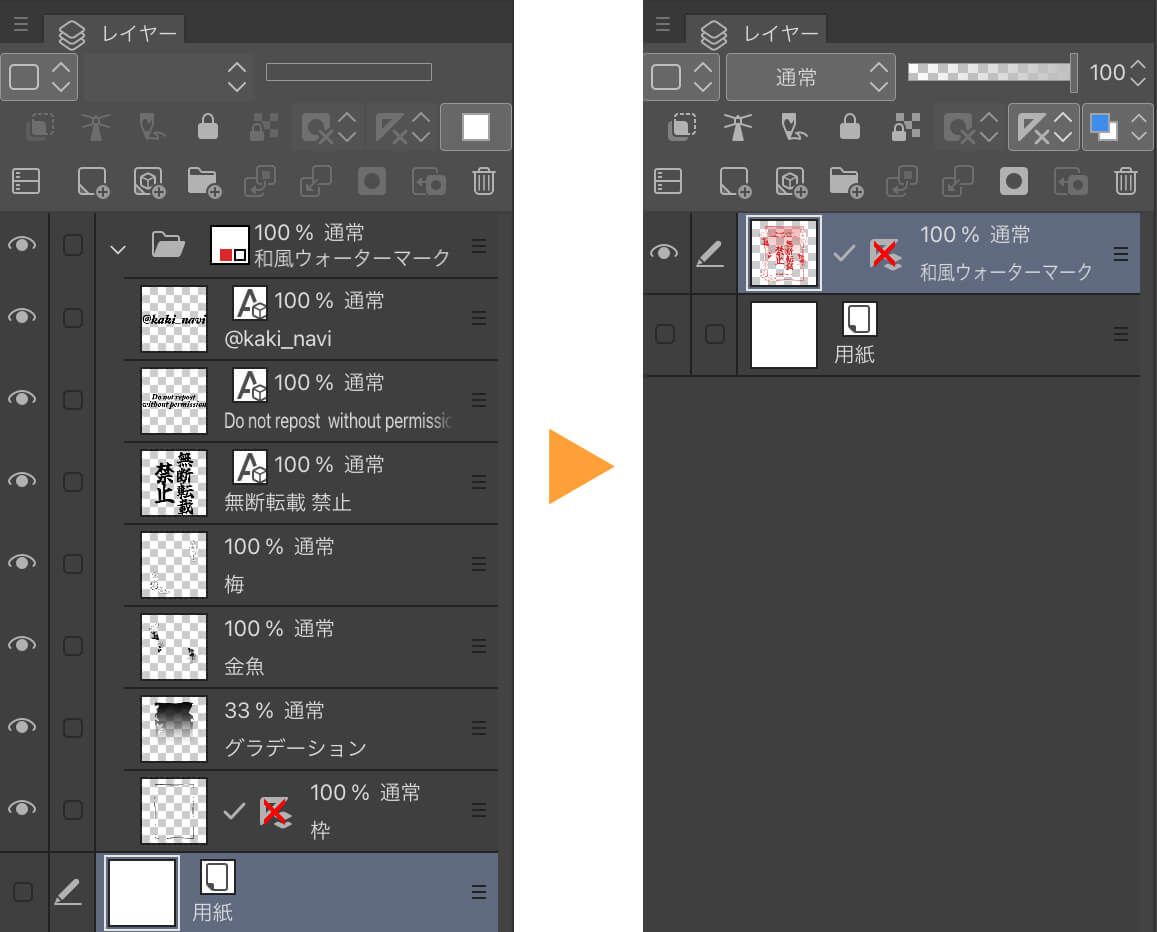This screenshot has width=1157, height=932.
Task: Click the 無断転載 禁止 layer thumbnail
Action: click(x=174, y=483)
